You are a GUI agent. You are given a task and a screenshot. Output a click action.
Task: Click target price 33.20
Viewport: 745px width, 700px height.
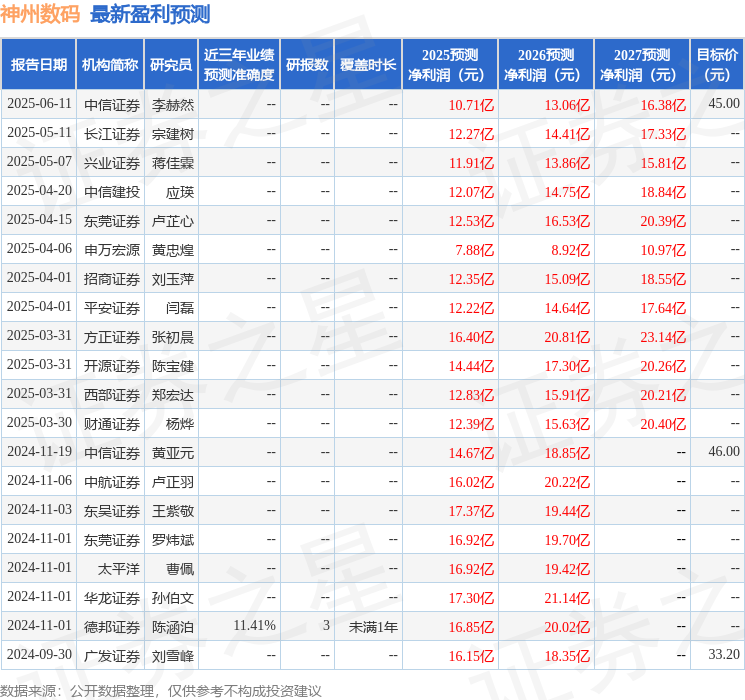tap(724, 654)
